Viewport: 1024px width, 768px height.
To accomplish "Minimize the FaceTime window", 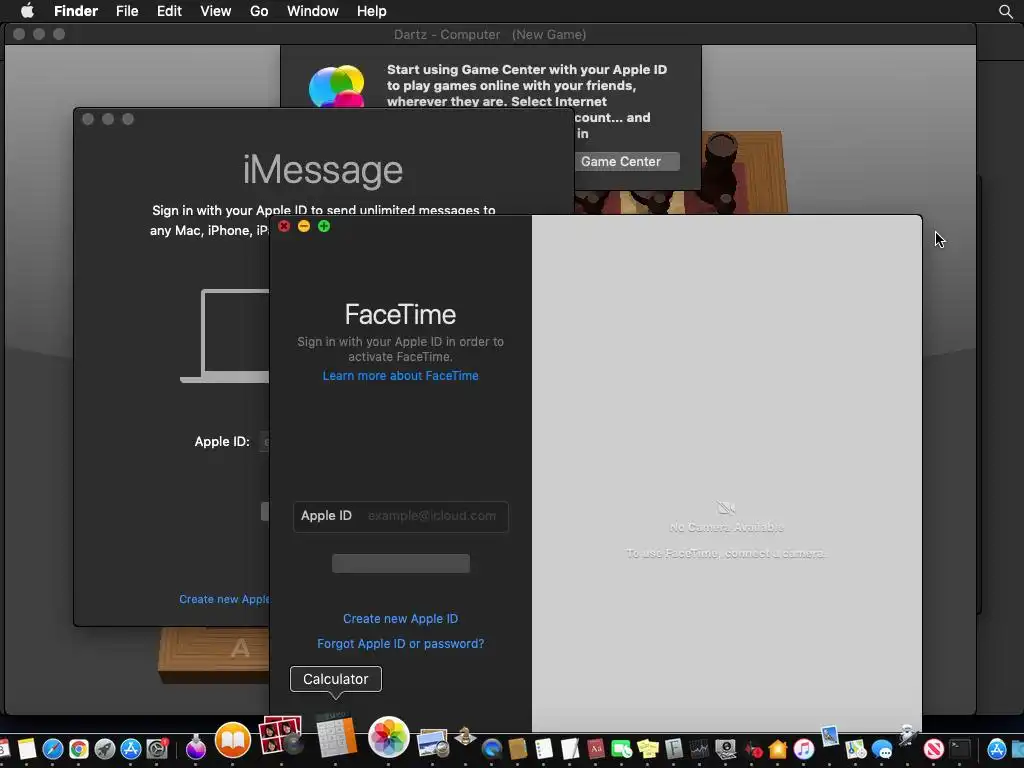I will pos(304,226).
